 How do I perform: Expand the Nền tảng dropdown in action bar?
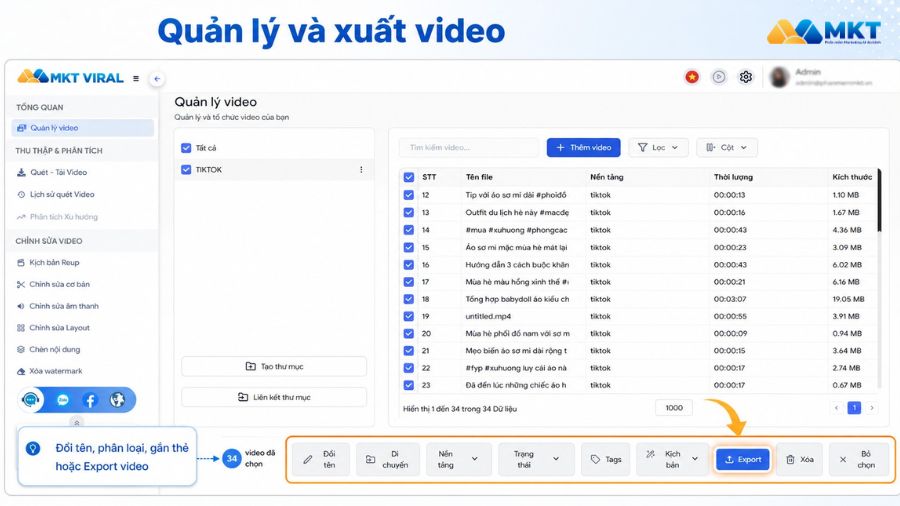tap(459, 459)
